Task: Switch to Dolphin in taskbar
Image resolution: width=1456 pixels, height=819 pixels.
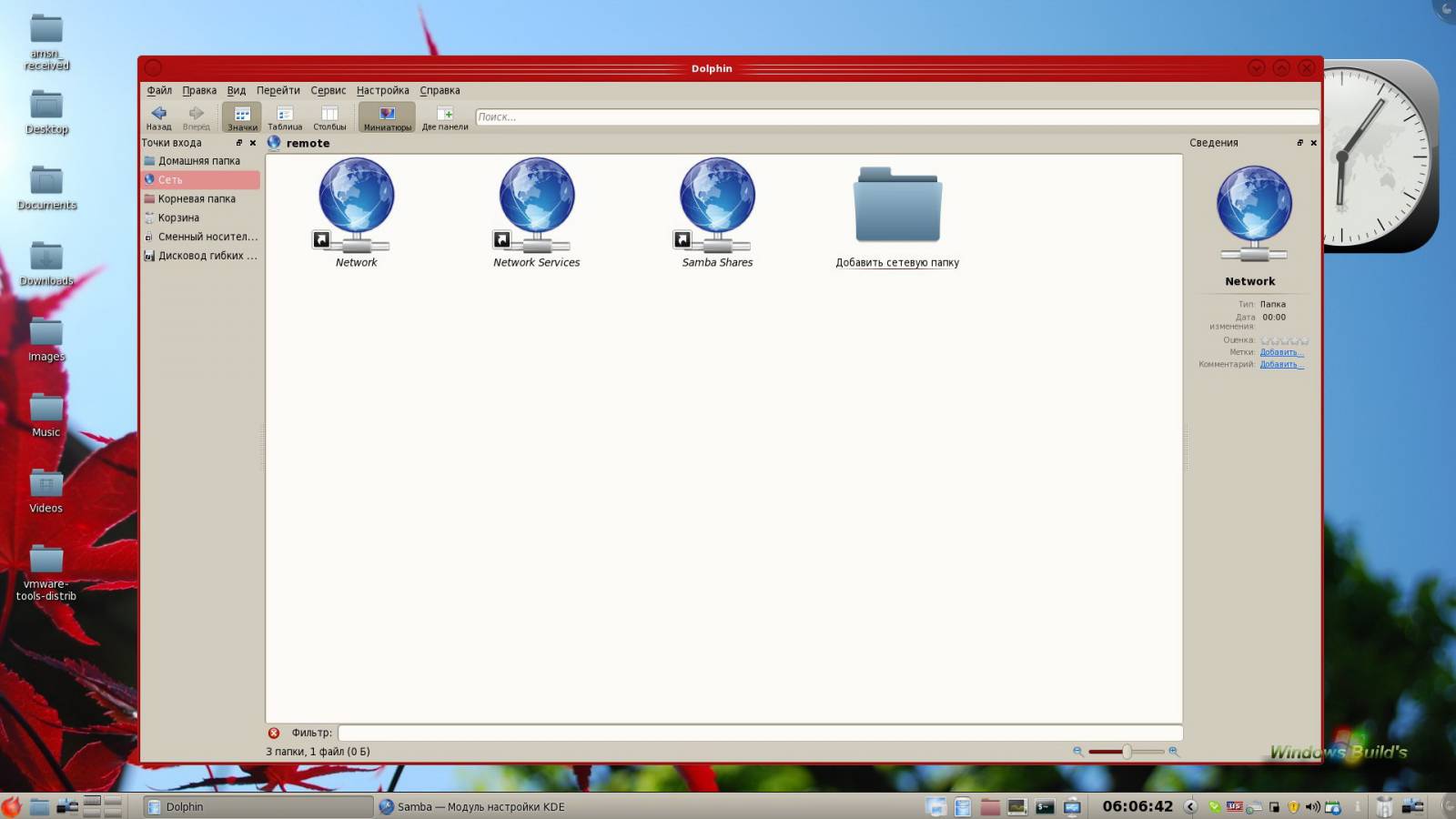Action: pyautogui.click(x=258, y=806)
